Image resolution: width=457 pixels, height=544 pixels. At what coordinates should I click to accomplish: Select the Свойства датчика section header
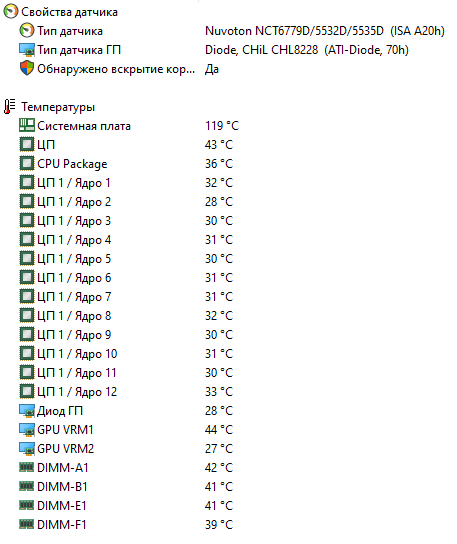pos(69,12)
